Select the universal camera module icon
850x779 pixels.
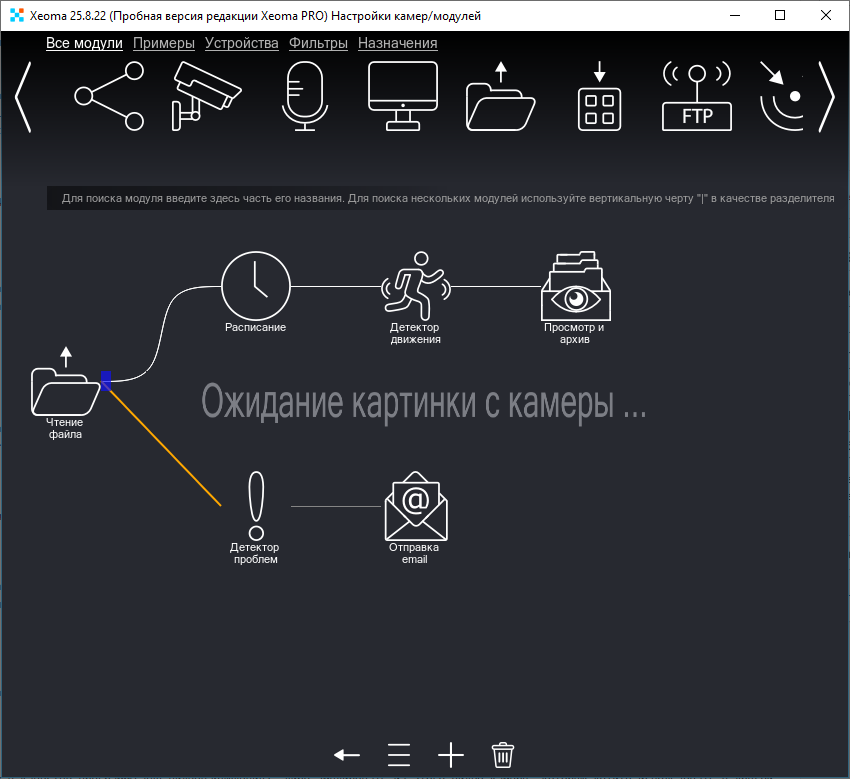(205, 96)
